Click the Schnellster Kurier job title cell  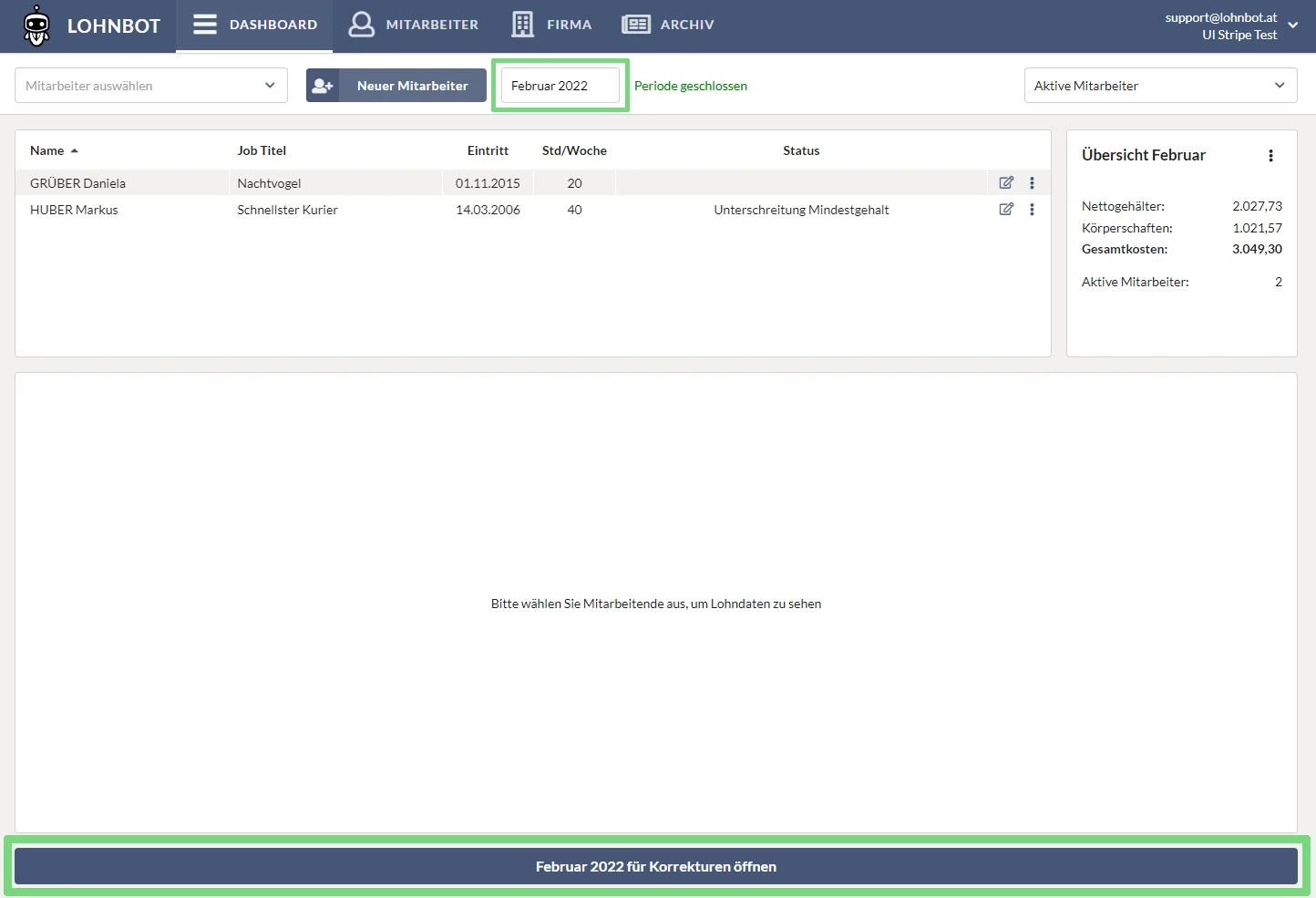(x=287, y=210)
